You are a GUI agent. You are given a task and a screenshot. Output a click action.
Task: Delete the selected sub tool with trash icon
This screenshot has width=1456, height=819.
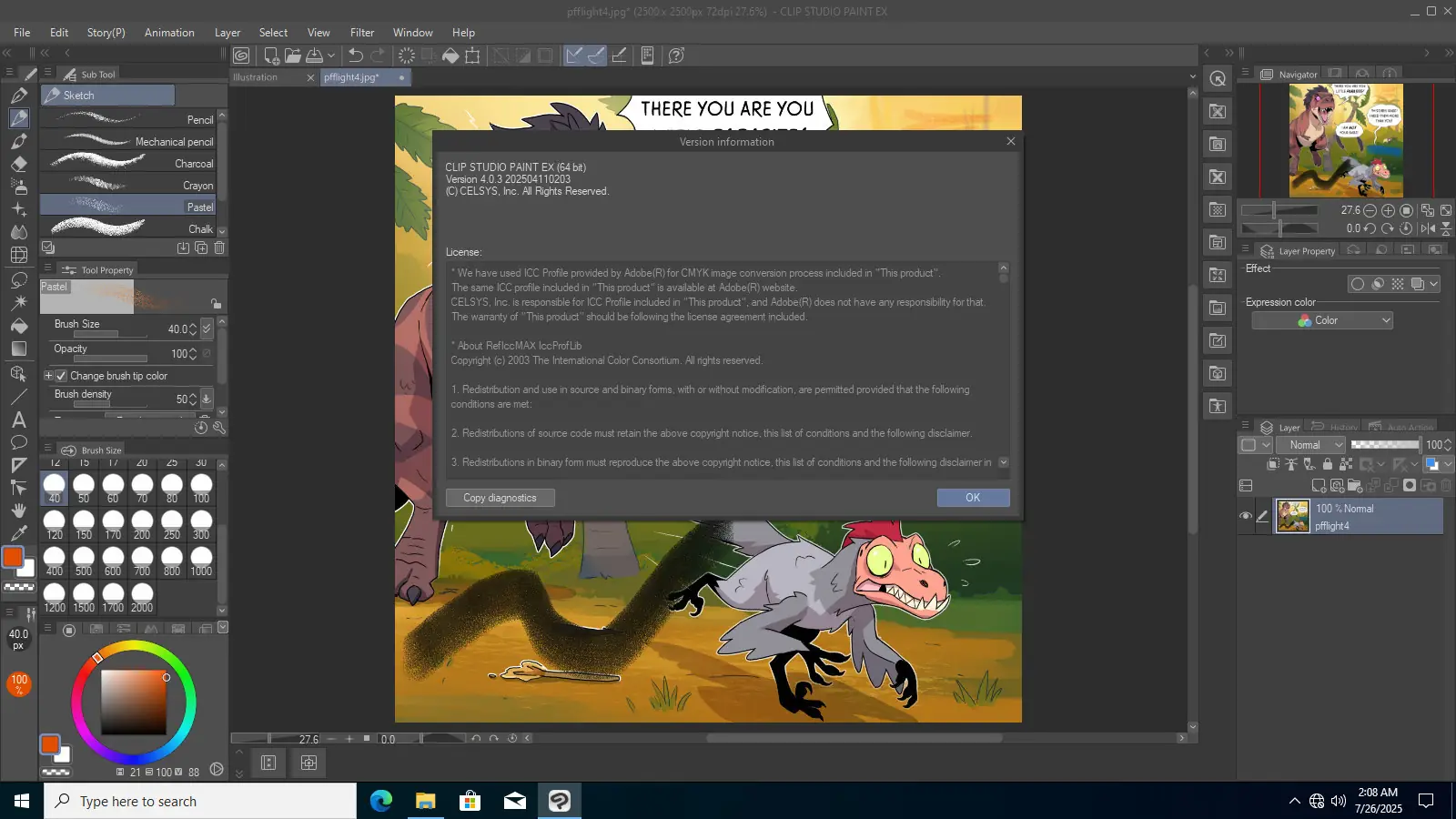[x=219, y=248]
